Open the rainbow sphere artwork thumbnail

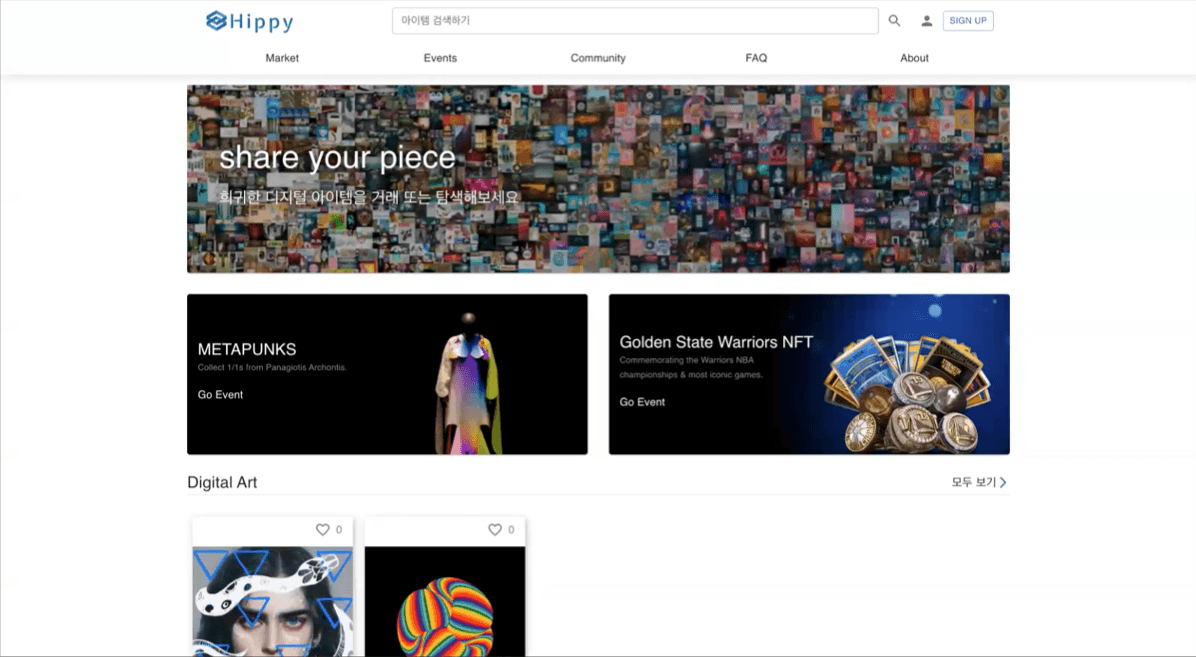[445, 605]
